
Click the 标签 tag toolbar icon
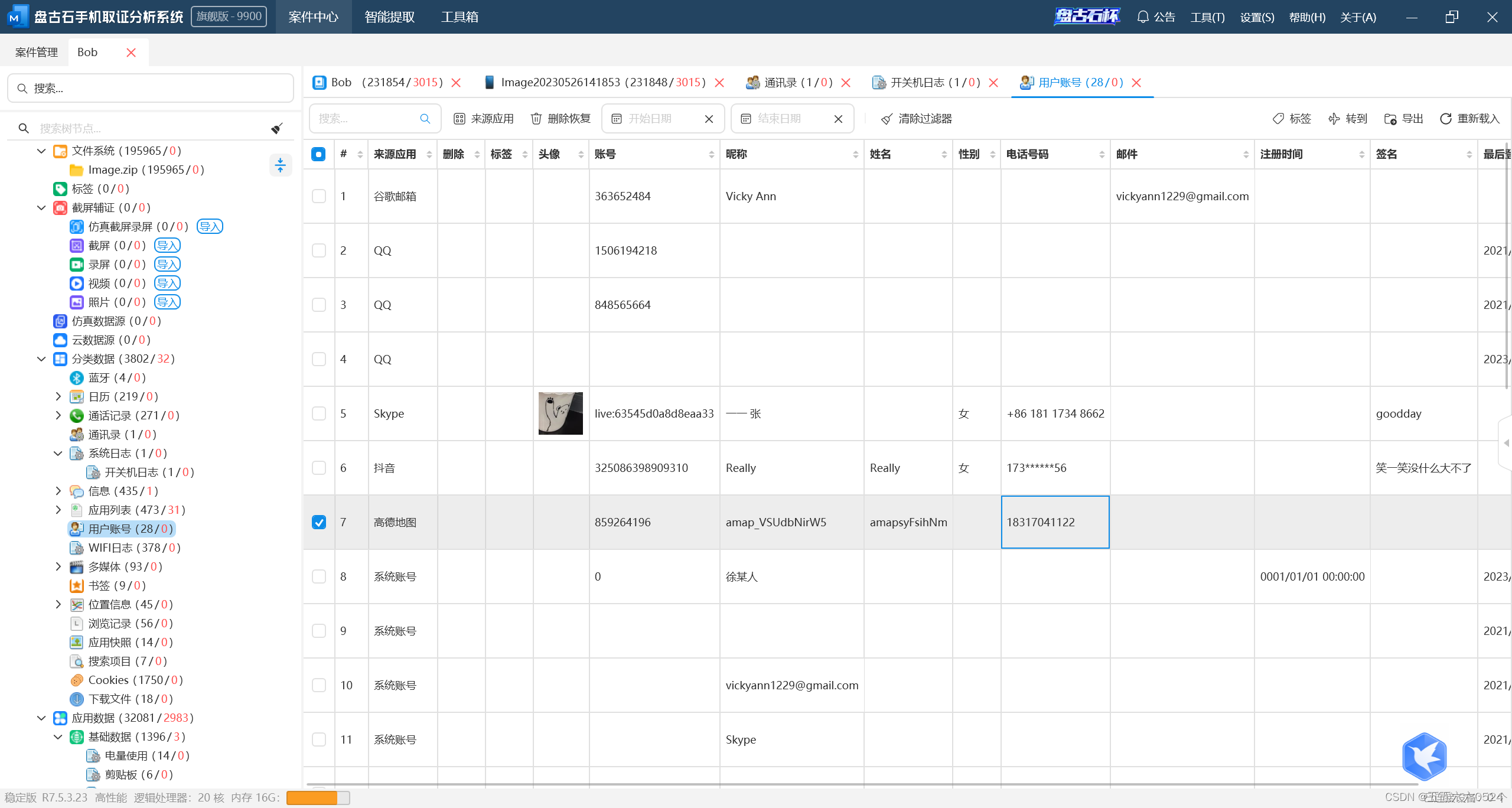tap(1278, 119)
